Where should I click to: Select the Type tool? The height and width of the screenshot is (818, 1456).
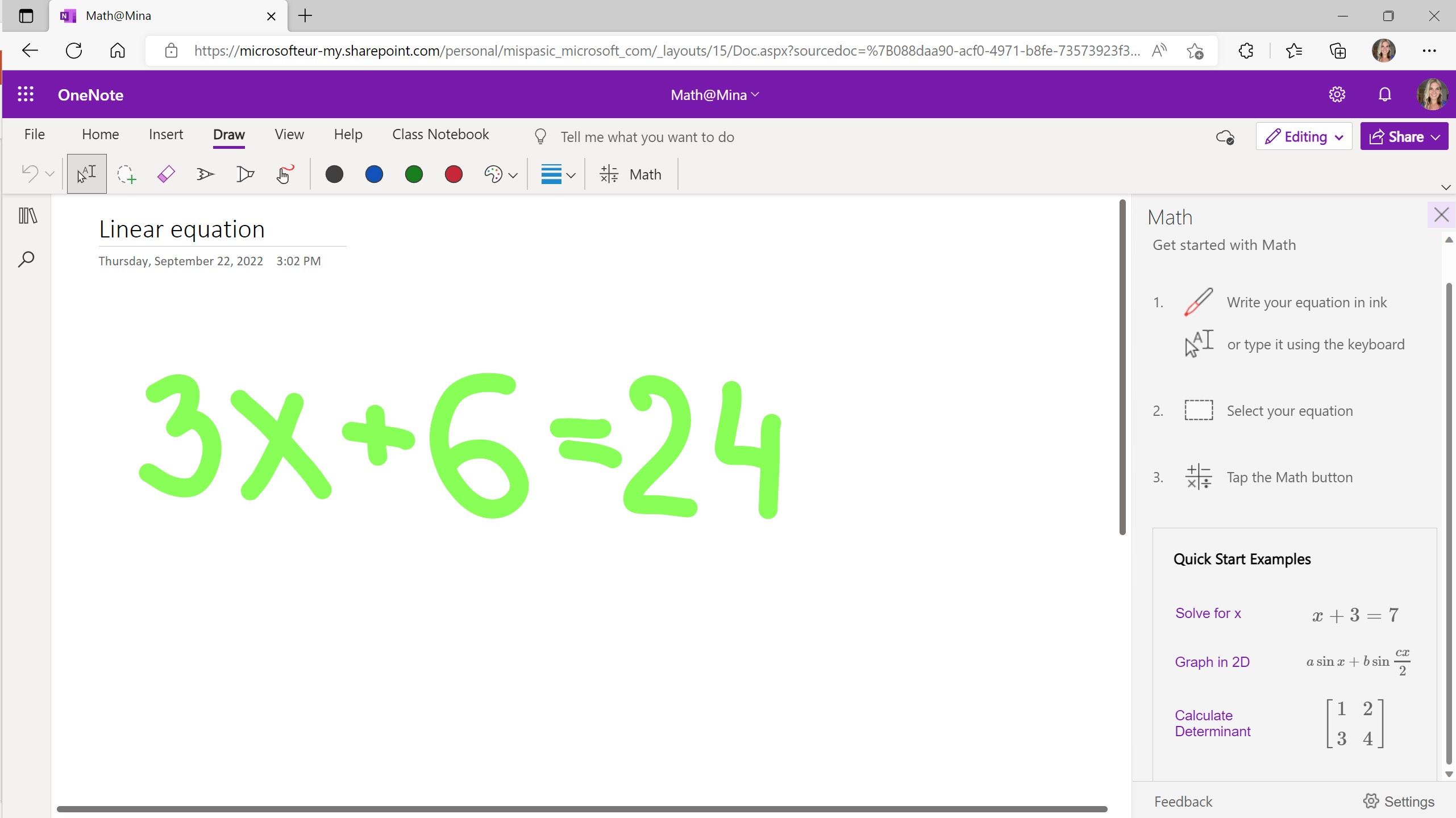point(86,174)
